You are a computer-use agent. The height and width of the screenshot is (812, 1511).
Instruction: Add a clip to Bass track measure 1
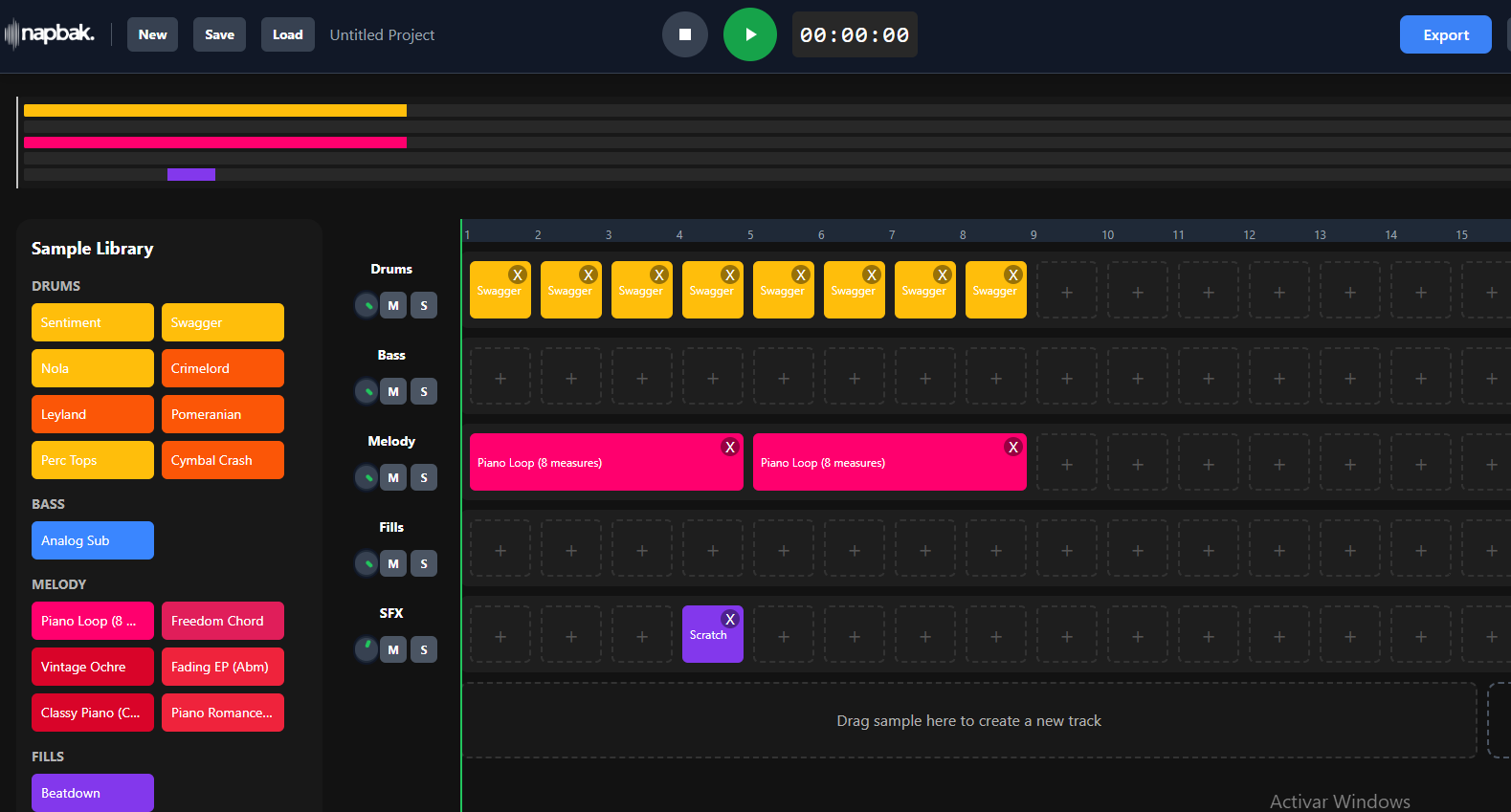(500, 379)
